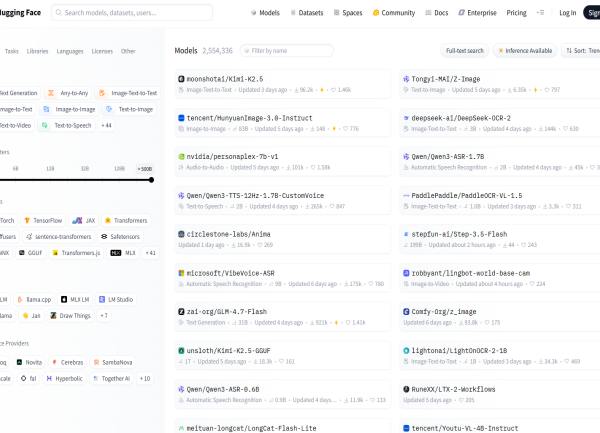Open the Enterprise link
Viewport: 600px width, 433px height.
pyautogui.click(x=478, y=13)
